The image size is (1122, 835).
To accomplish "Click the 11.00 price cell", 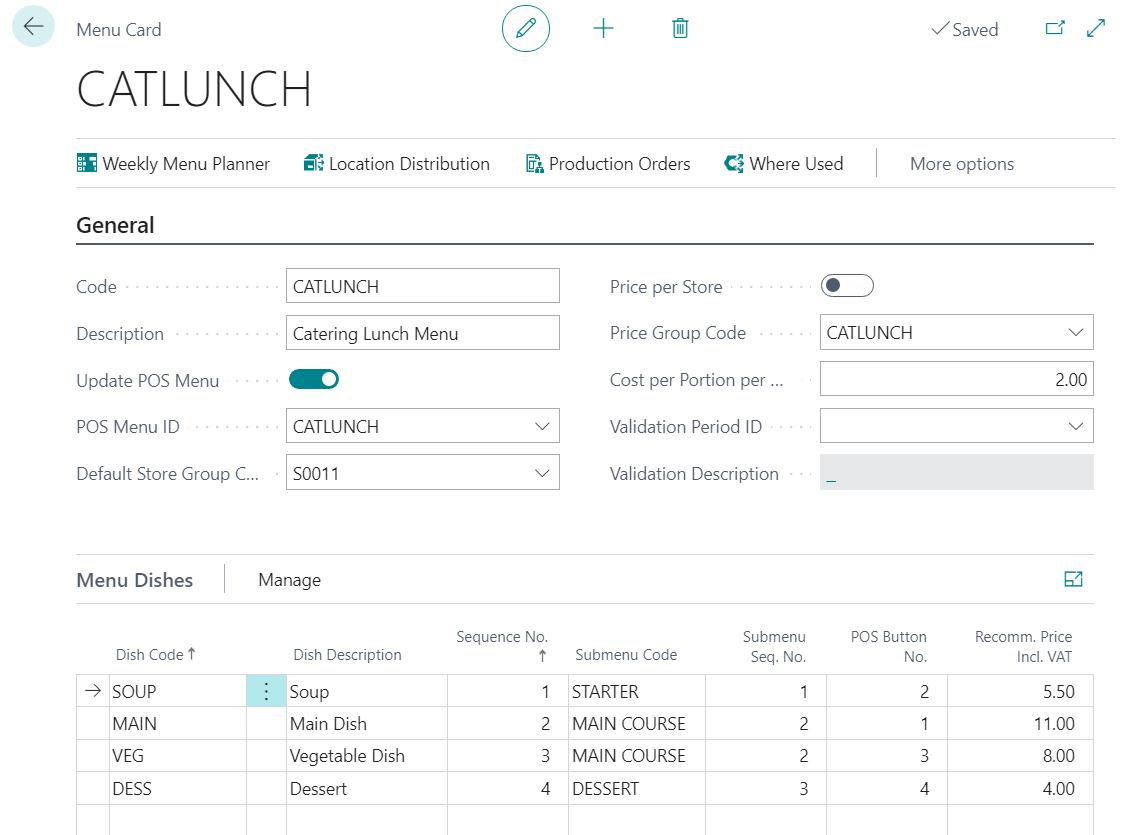I will click(x=1020, y=723).
